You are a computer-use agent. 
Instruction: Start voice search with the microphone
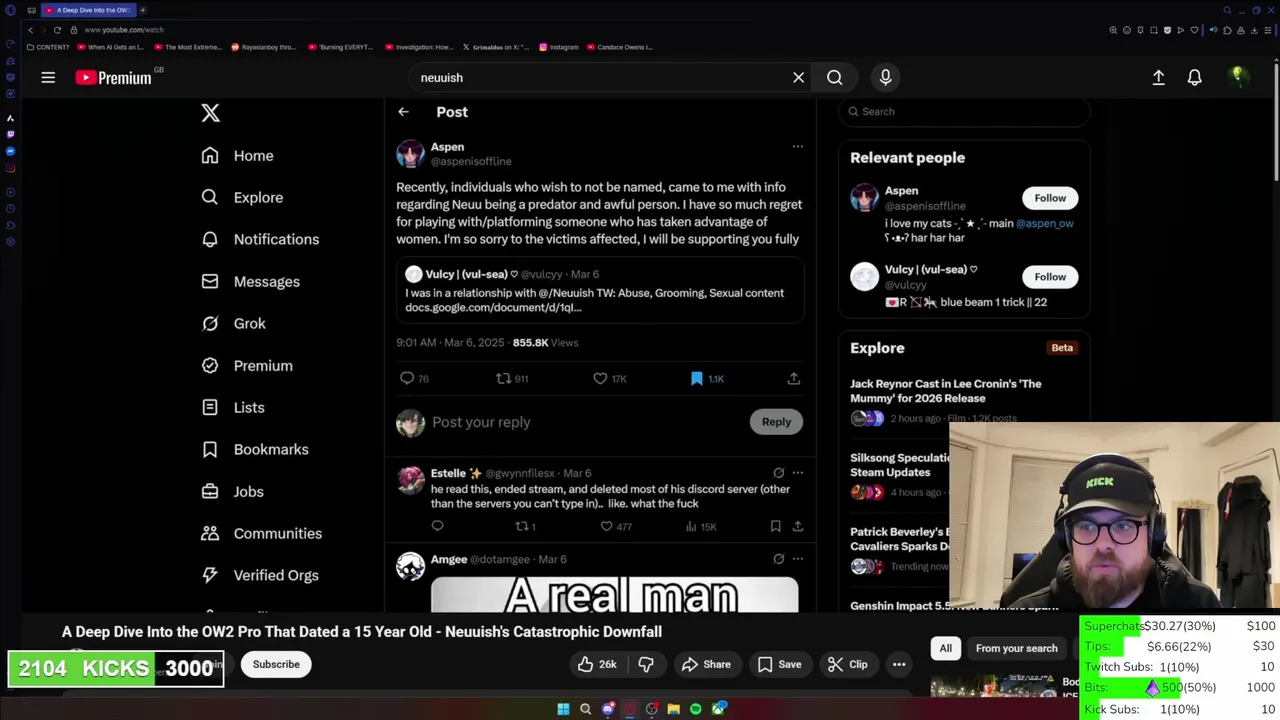(885, 77)
